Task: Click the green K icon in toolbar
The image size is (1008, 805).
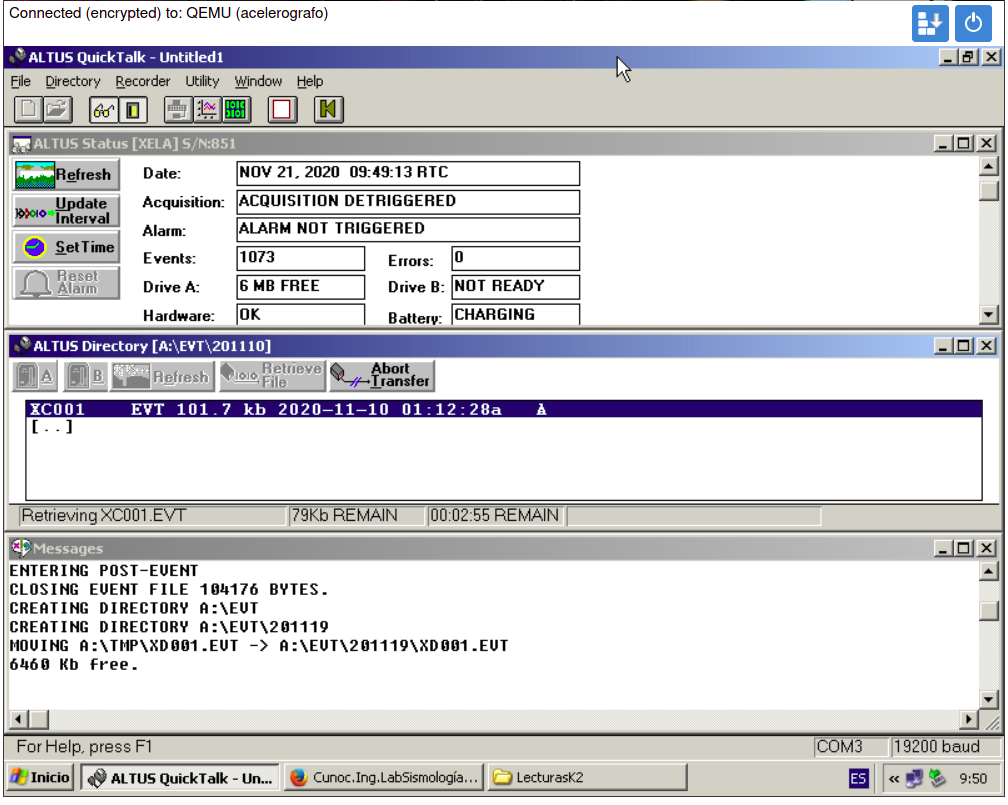Action: (x=328, y=109)
